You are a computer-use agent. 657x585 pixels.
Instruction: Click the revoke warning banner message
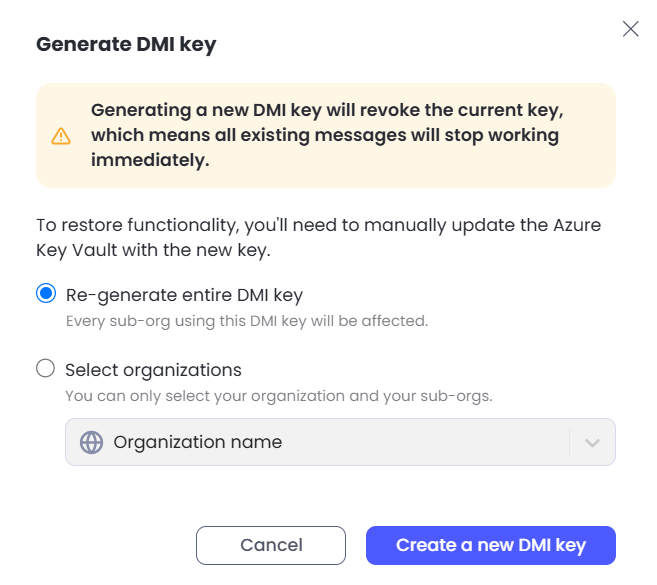point(327,135)
